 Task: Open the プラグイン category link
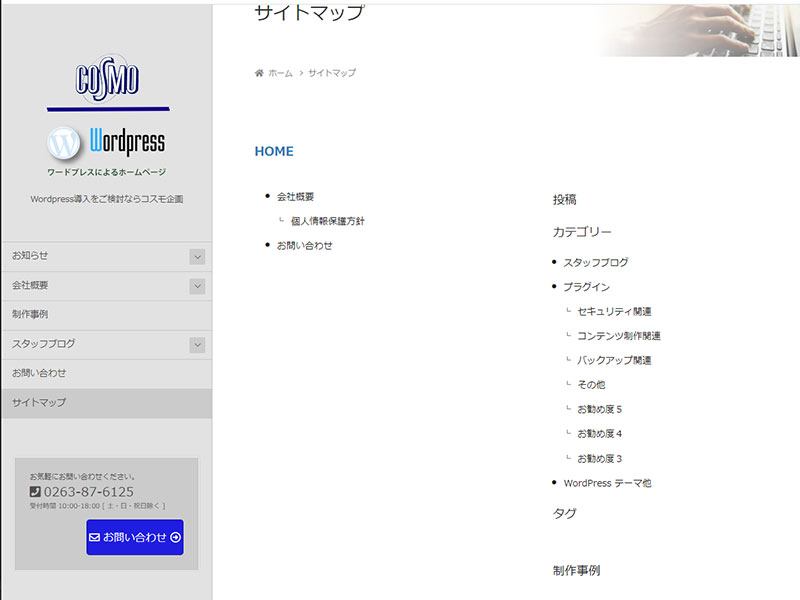point(586,287)
